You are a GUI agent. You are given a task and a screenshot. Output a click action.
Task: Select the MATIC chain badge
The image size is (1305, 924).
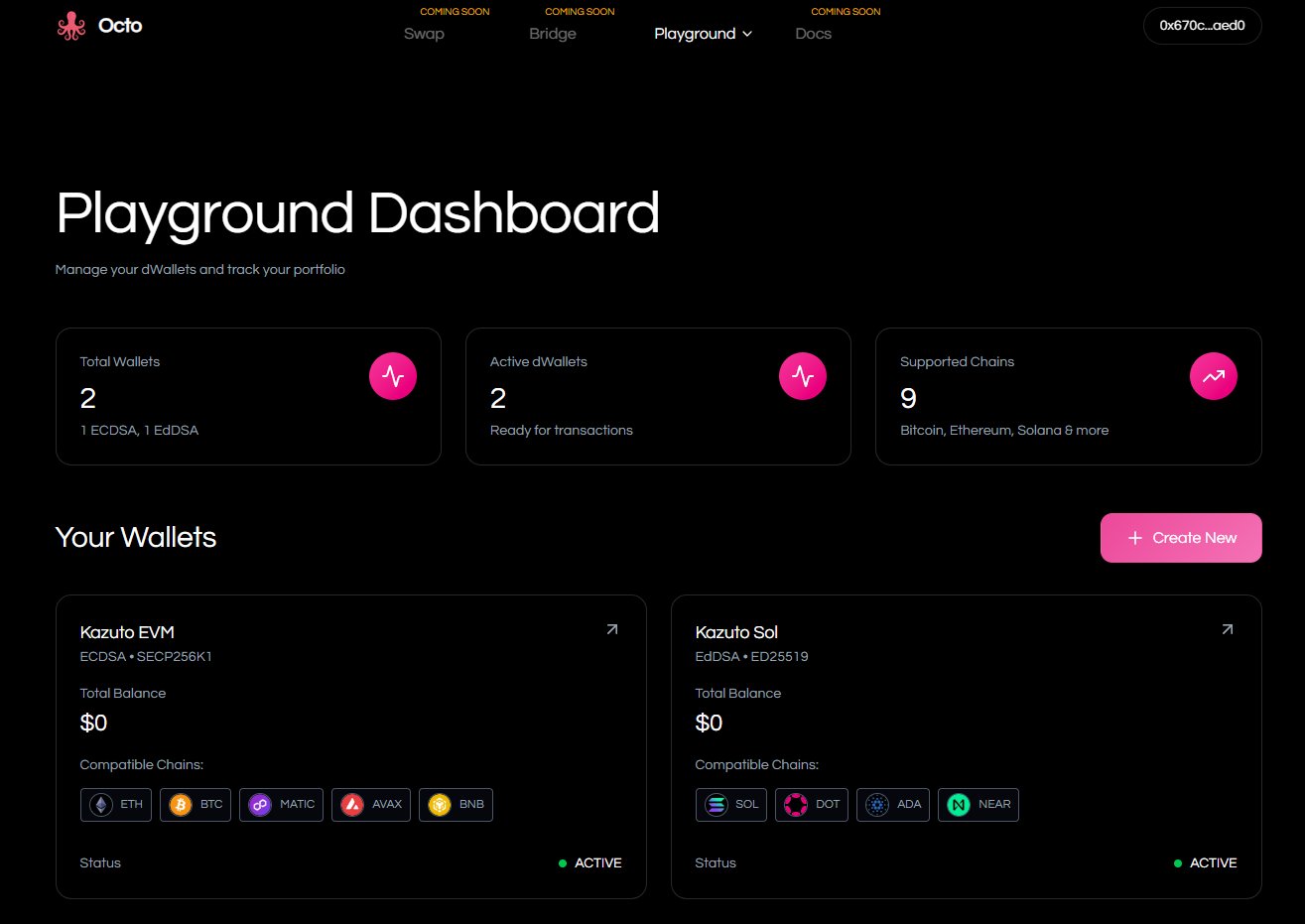tap(281, 805)
